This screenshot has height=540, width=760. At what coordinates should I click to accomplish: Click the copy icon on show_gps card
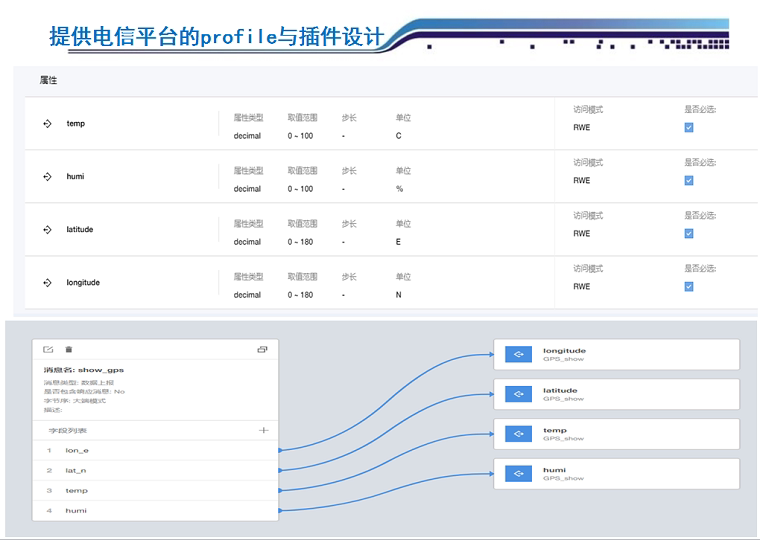tap(262, 349)
